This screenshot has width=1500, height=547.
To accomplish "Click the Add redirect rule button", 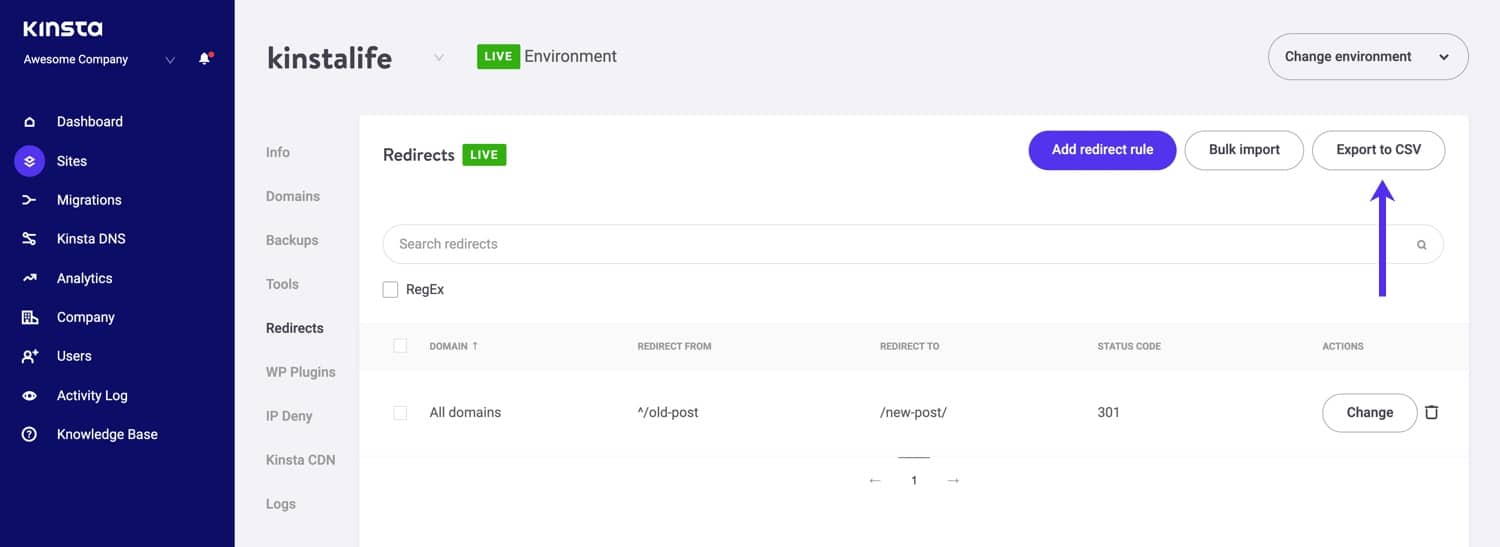I will point(1102,150).
